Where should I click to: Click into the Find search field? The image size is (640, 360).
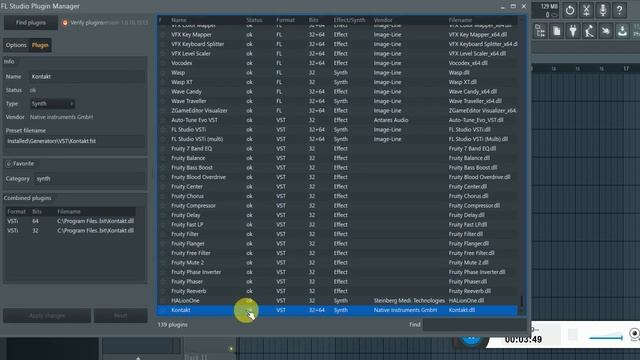[x=474, y=325]
